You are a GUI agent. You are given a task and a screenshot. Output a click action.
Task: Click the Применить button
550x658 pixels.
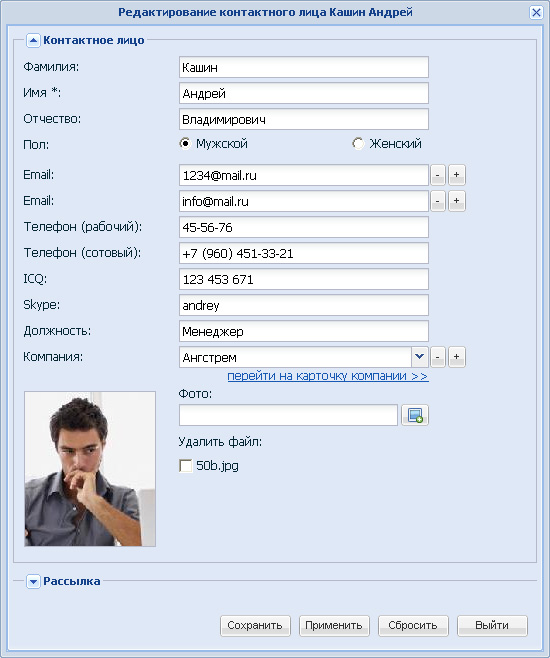click(x=334, y=626)
